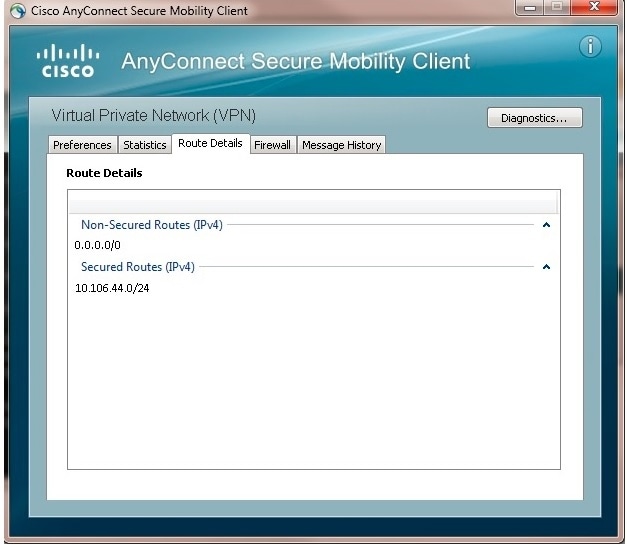Close the AnyConnect window

point(594,7)
